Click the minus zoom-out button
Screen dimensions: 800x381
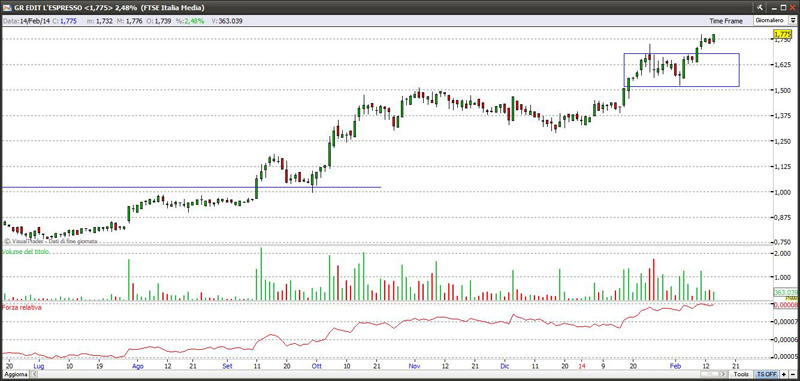(x=793, y=374)
